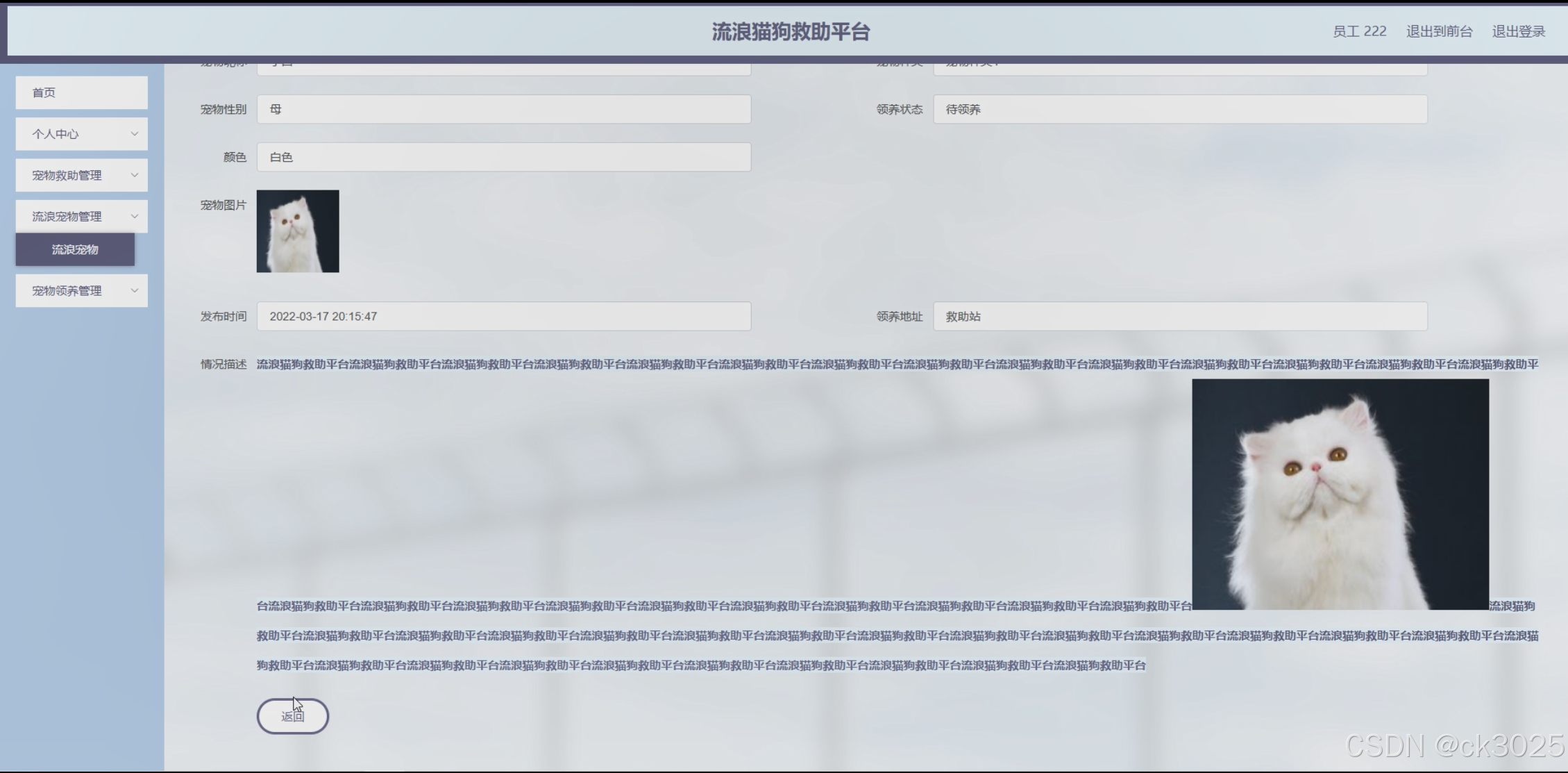The image size is (1568, 773).
Task: Click the 发布时间 date field
Action: coord(503,316)
